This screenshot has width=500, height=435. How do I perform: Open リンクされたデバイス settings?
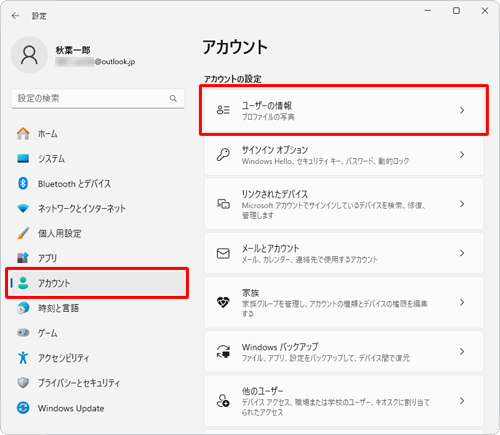pos(344,204)
